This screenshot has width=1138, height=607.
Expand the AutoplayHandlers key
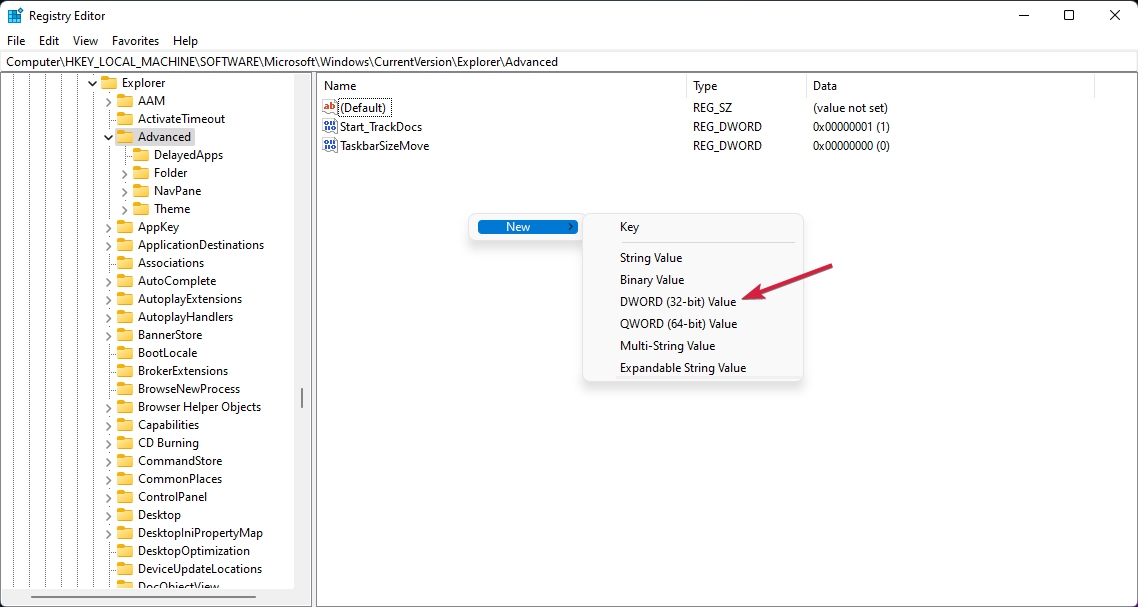pyautogui.click(x=109, y=317)
